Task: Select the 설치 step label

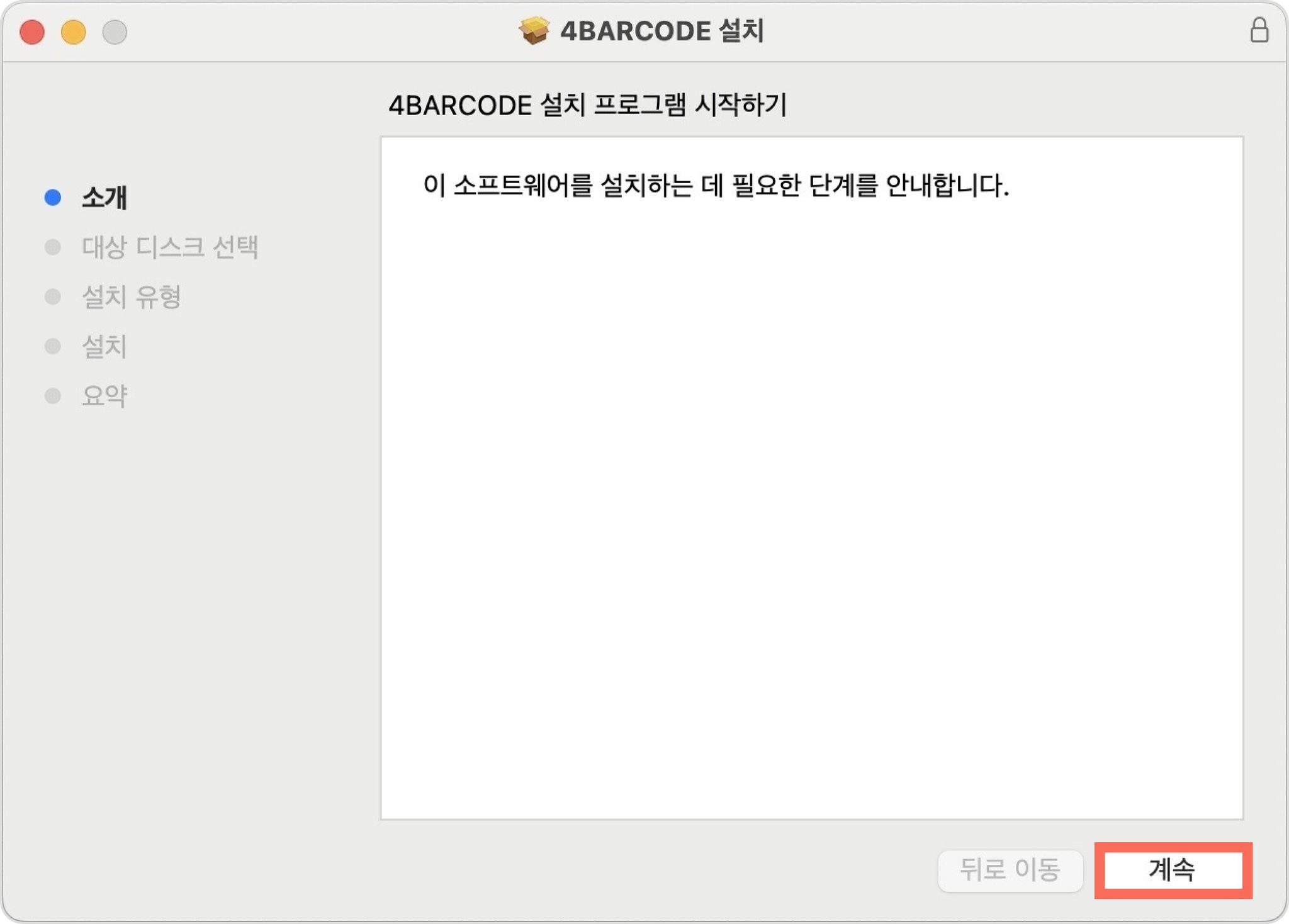Action: [x=104, y=346]
